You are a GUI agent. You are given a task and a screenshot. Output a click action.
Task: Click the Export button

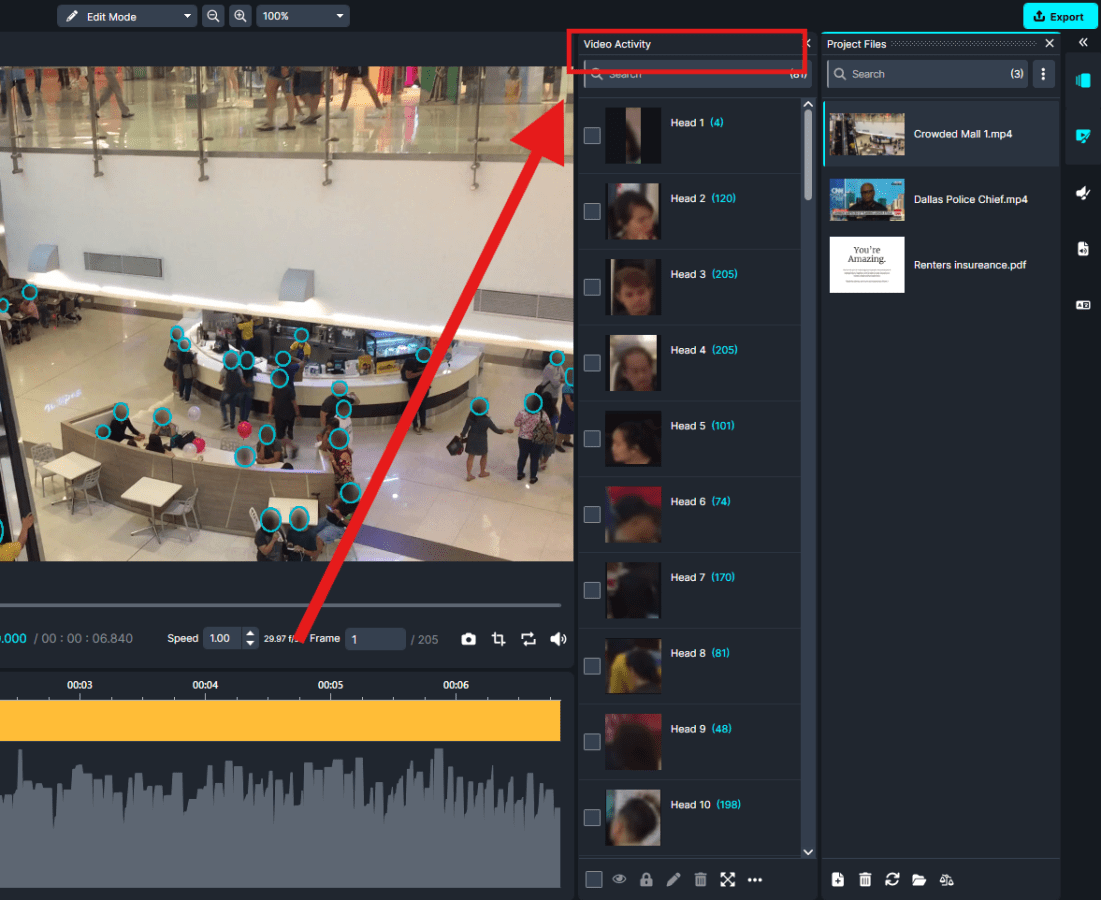coord(1060,16)
